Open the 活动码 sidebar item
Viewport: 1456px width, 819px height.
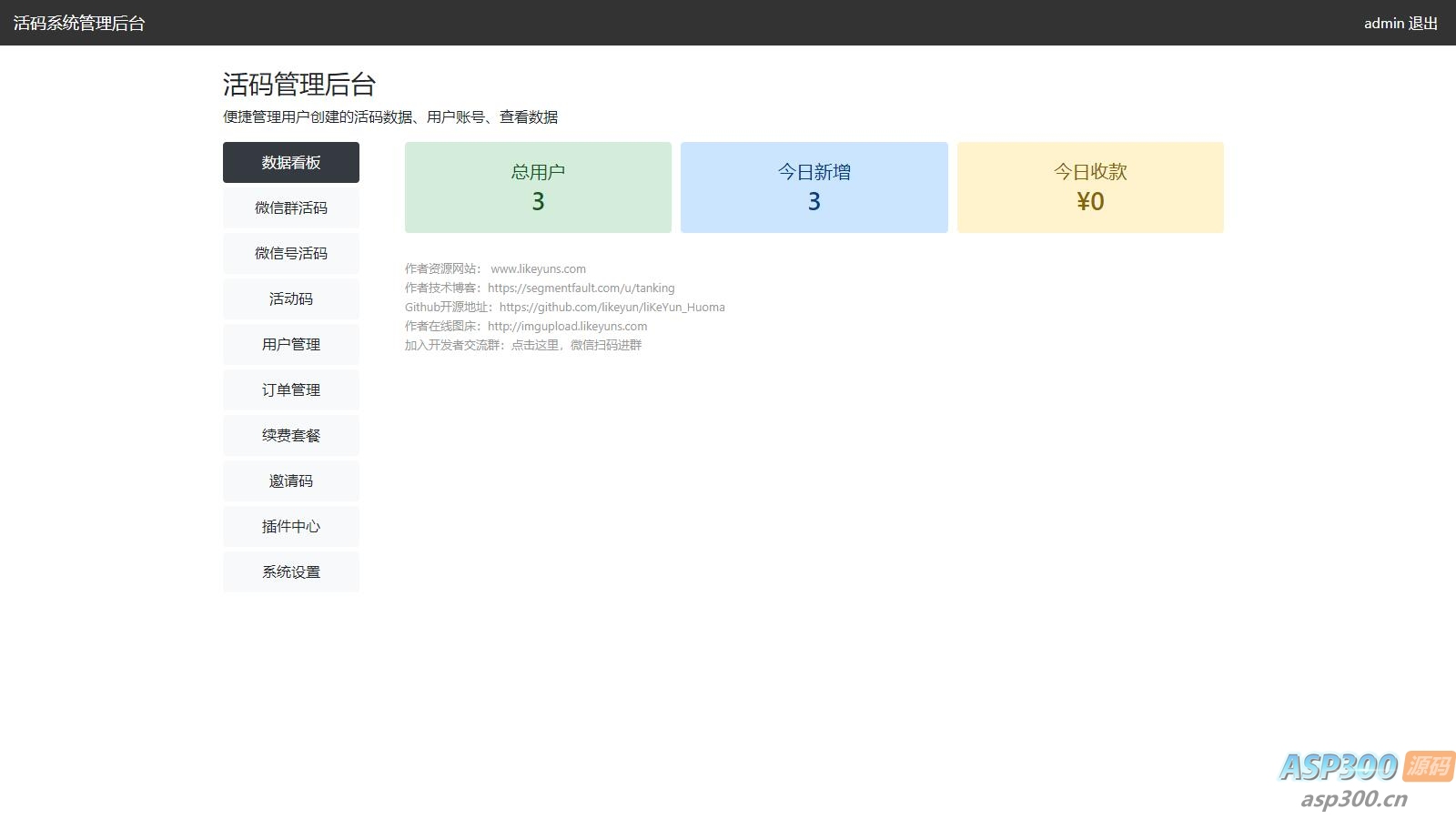(x=291, y=298)
